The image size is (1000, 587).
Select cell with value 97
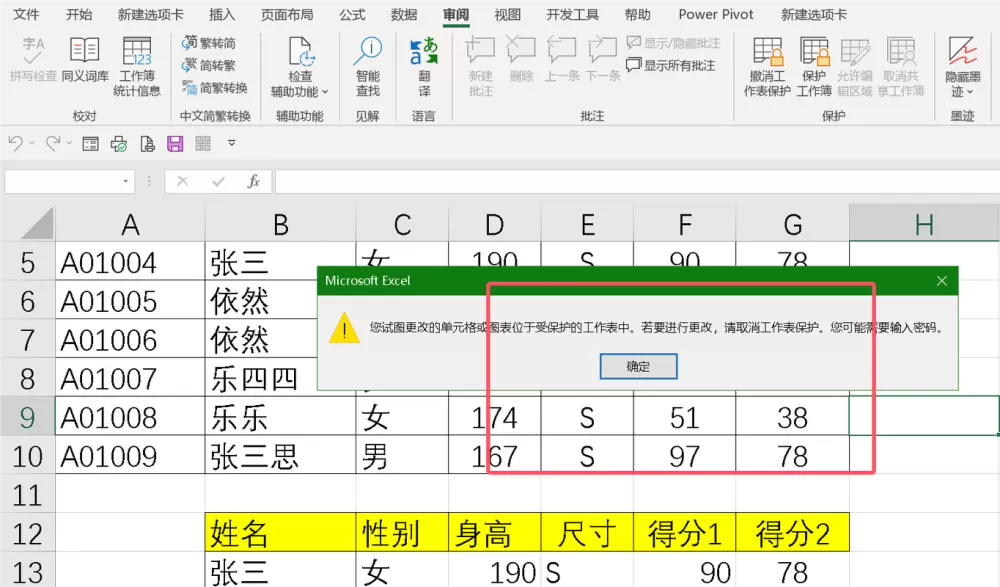[684, 456]
